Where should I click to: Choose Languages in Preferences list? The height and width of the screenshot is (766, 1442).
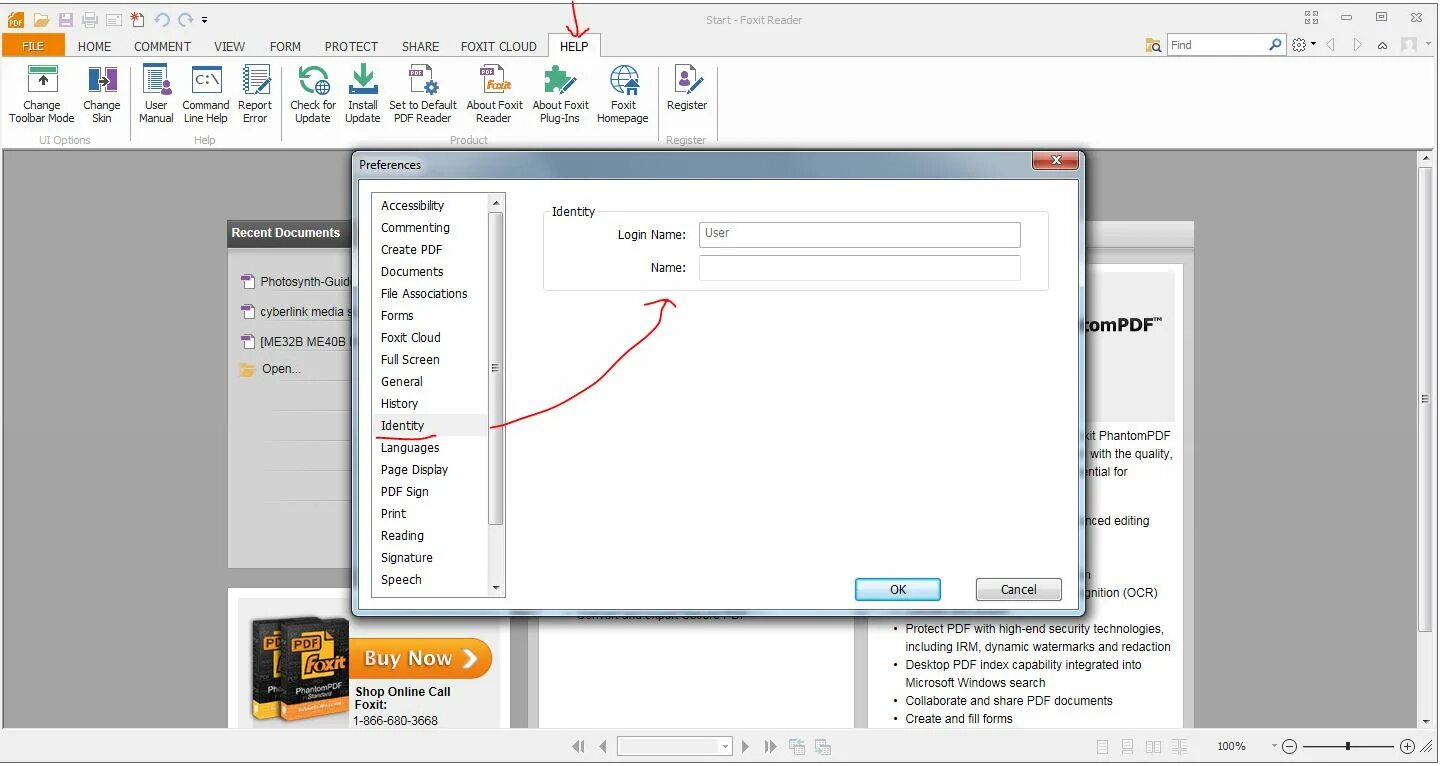410,448
